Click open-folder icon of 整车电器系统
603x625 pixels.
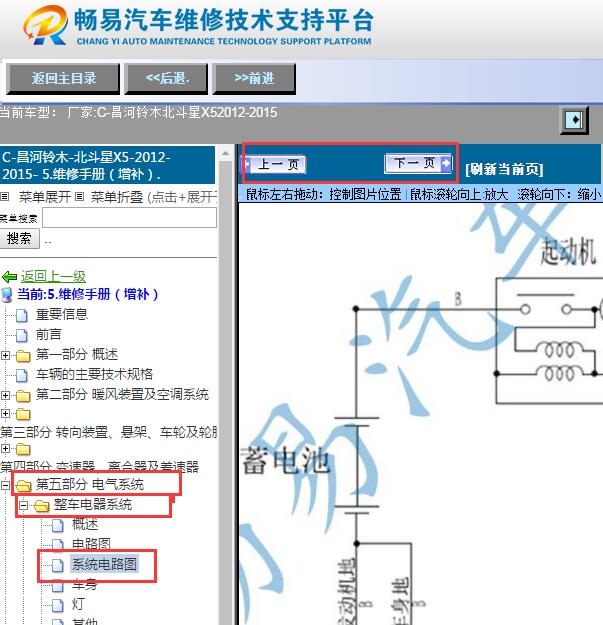pyautogui.click(x=42, y=506)
